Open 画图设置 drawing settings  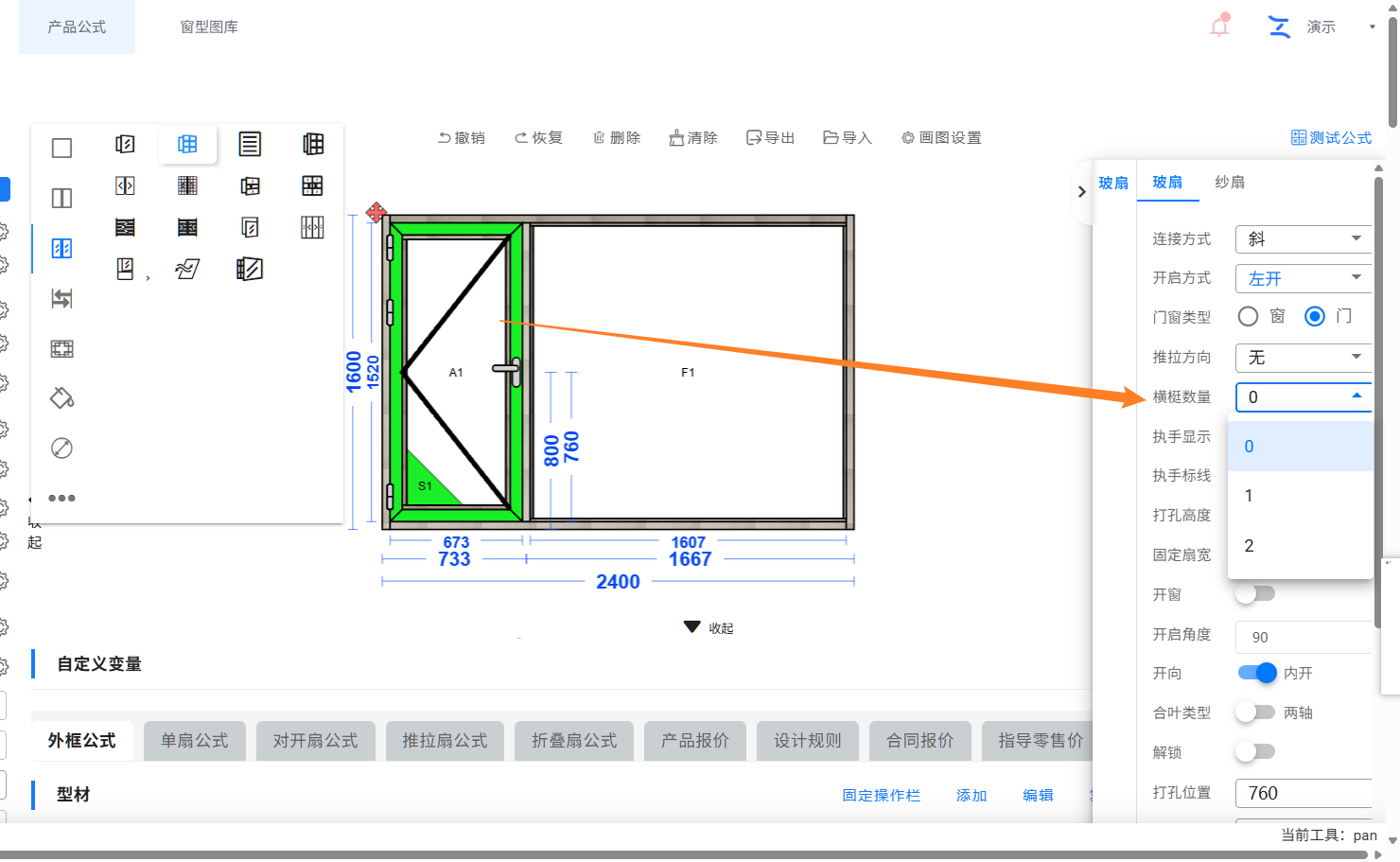tap(941, 137)
